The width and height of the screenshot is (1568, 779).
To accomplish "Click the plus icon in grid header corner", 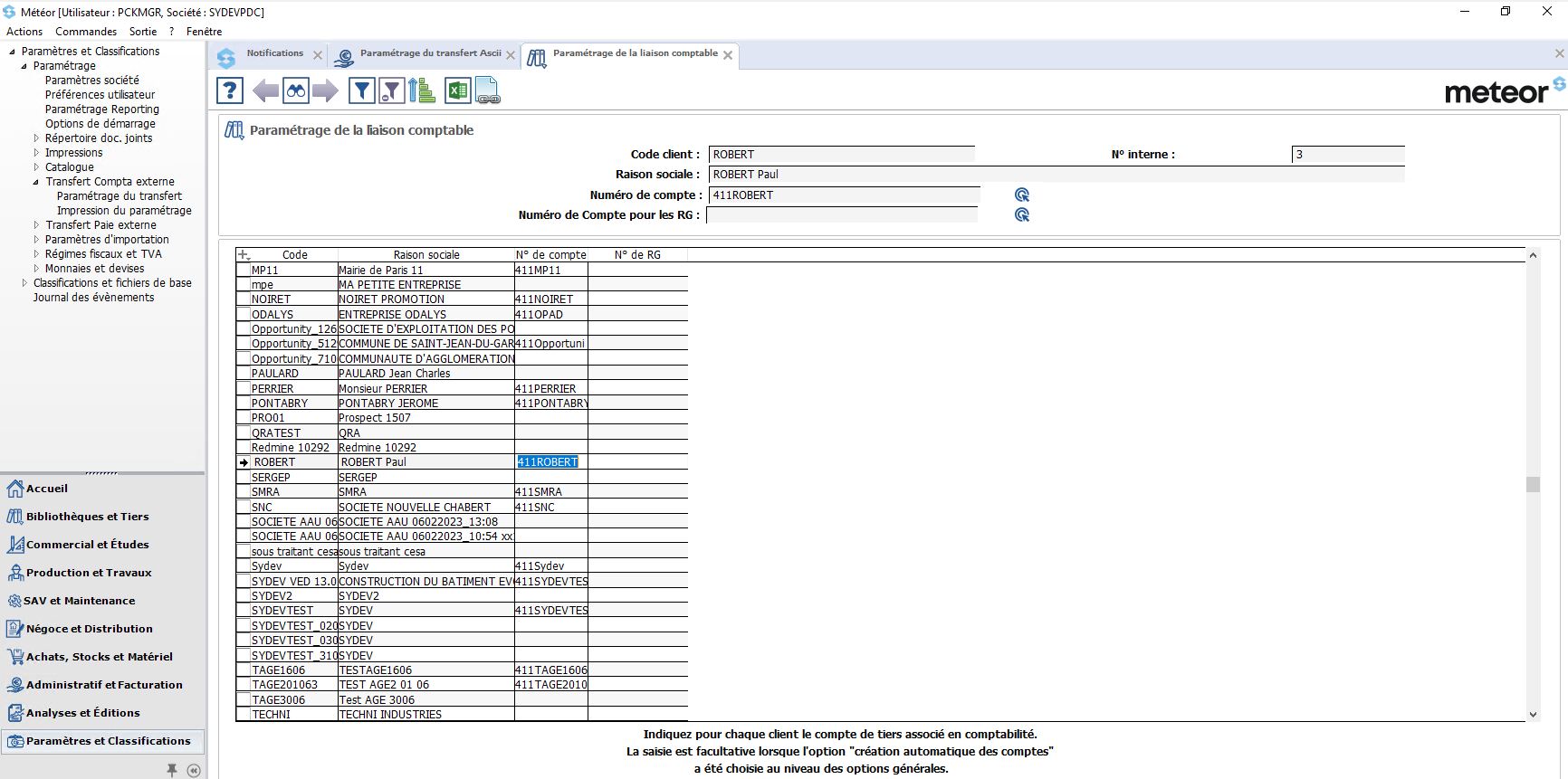I will pyautogui.click(x=244, y=255).
